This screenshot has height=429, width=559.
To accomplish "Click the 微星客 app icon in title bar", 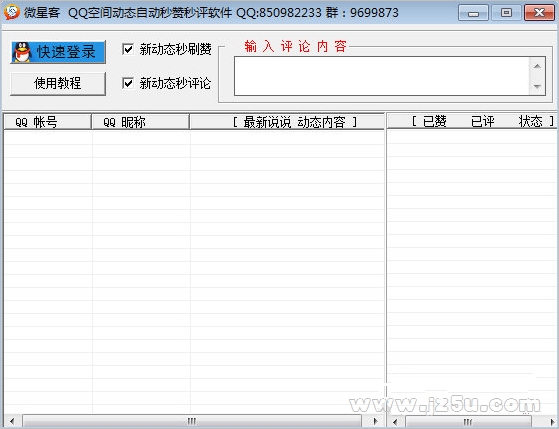I will (12, 12).
